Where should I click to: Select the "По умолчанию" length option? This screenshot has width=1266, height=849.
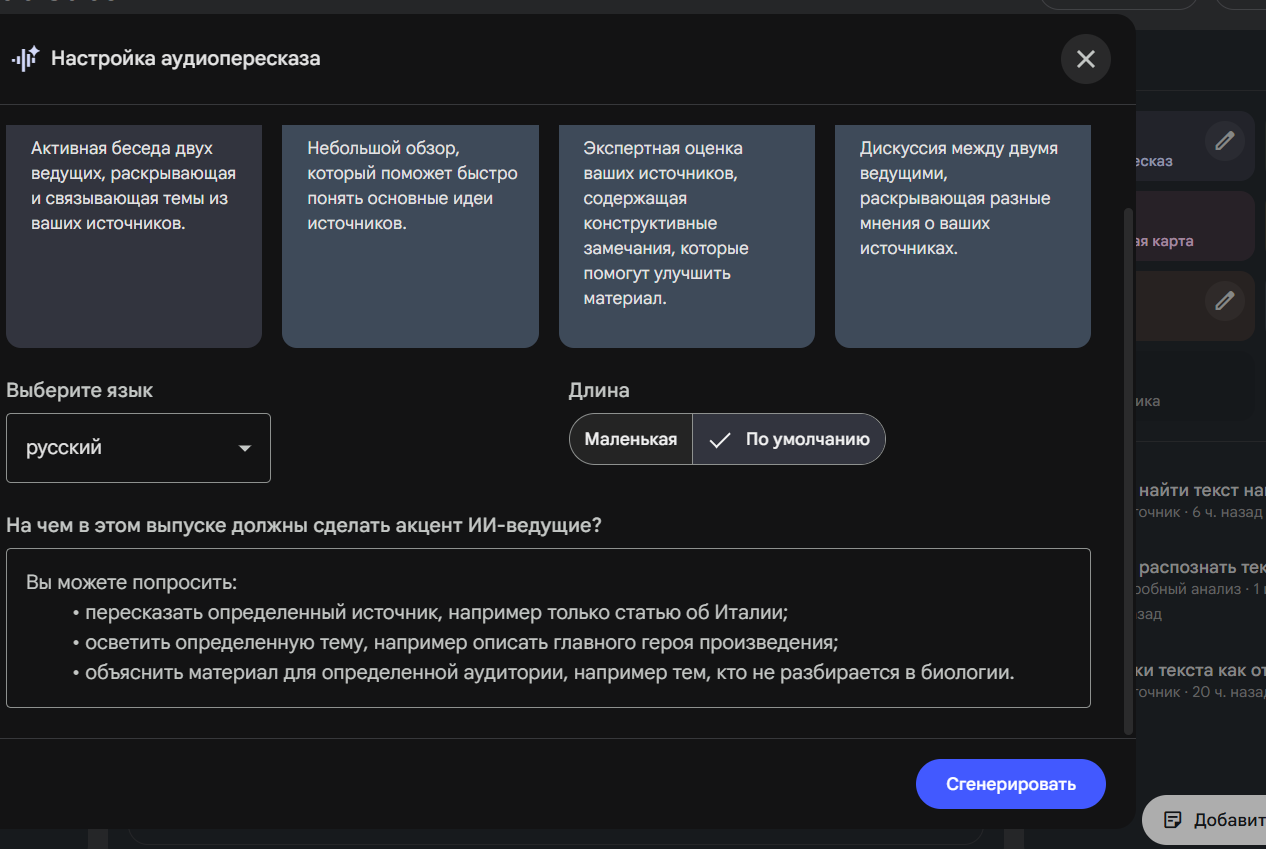(789, 439)
